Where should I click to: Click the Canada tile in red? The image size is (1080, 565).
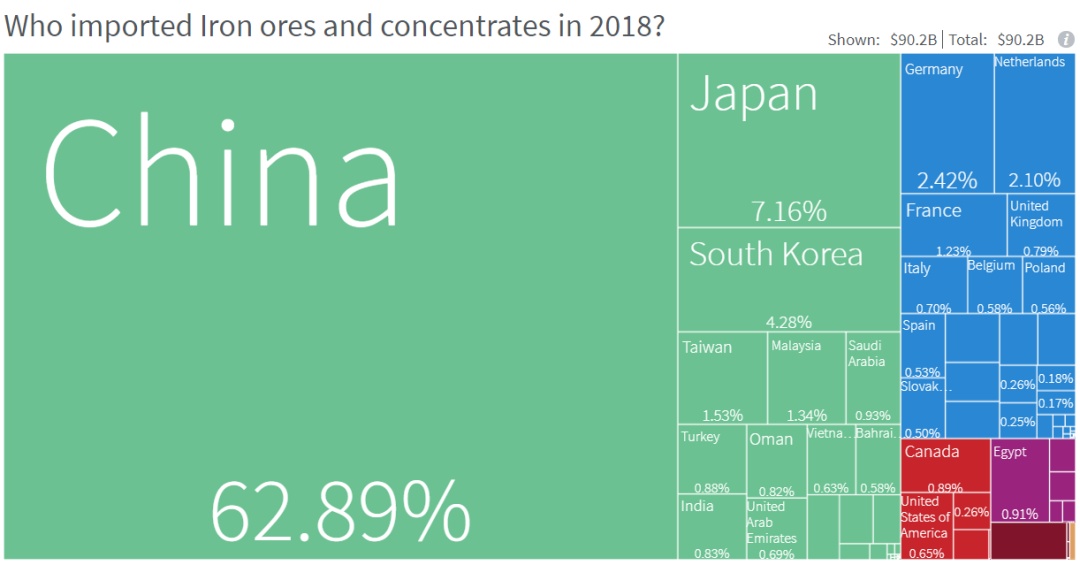[x=945, y=467]
